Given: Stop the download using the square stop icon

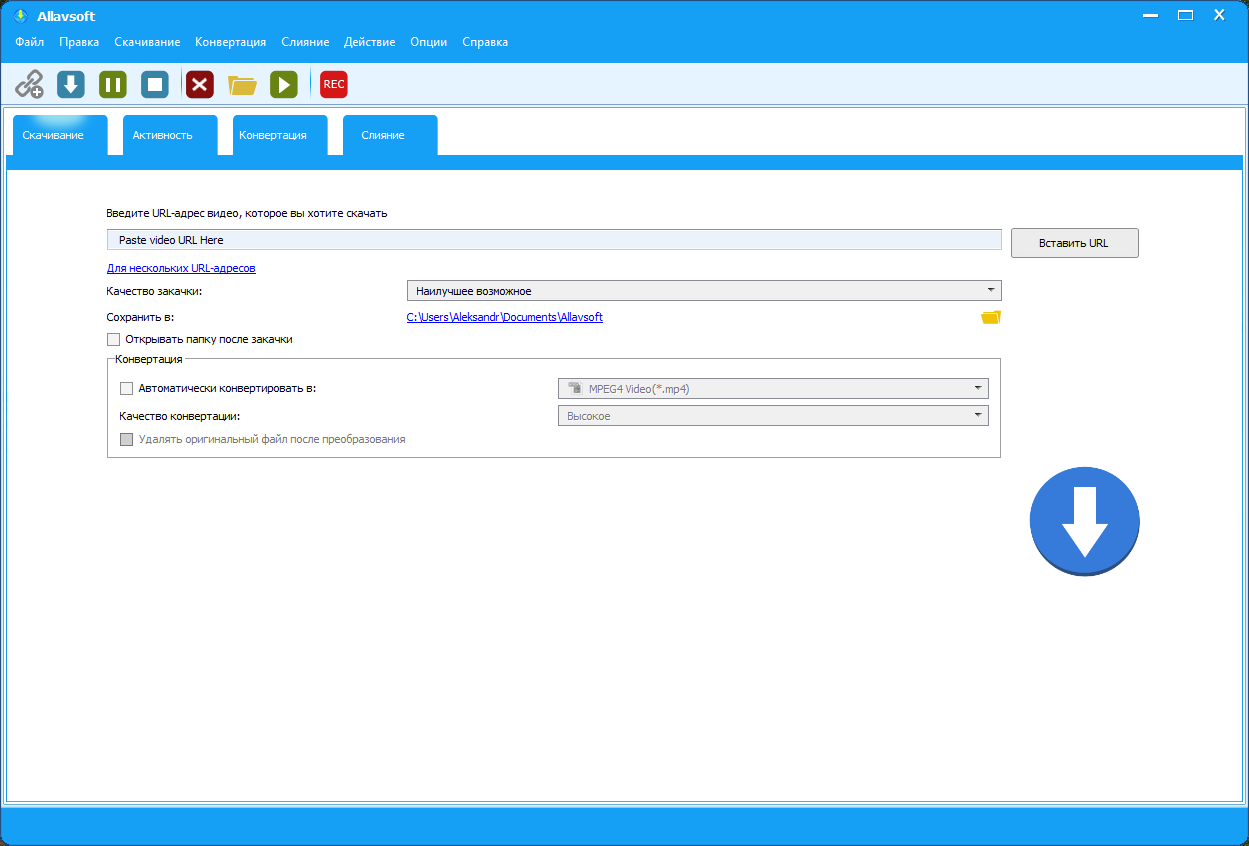Looking at the screenshot, I should (155, 85).
